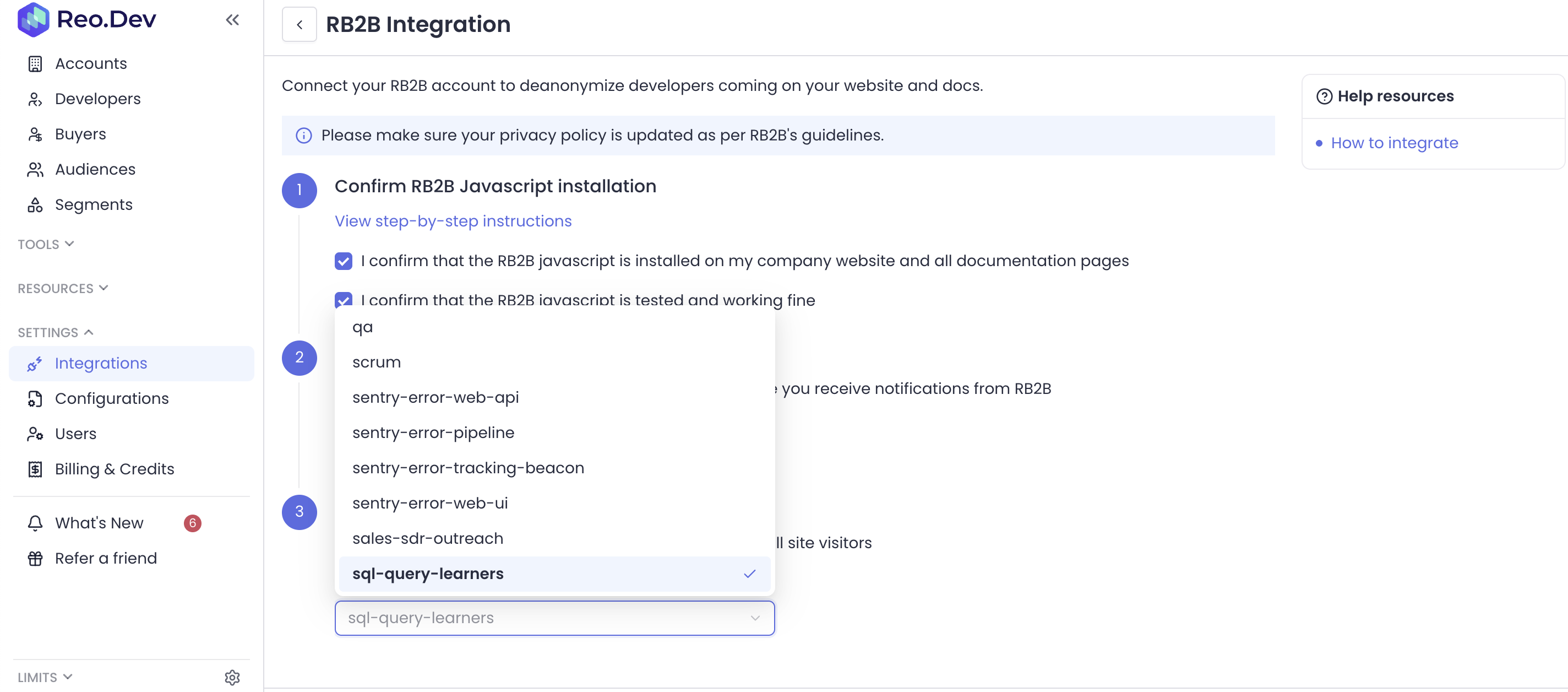The width and height of the screenshot is (1568, 692).
Task: Open View step-by-step instructions link
Action: point(453,221)
